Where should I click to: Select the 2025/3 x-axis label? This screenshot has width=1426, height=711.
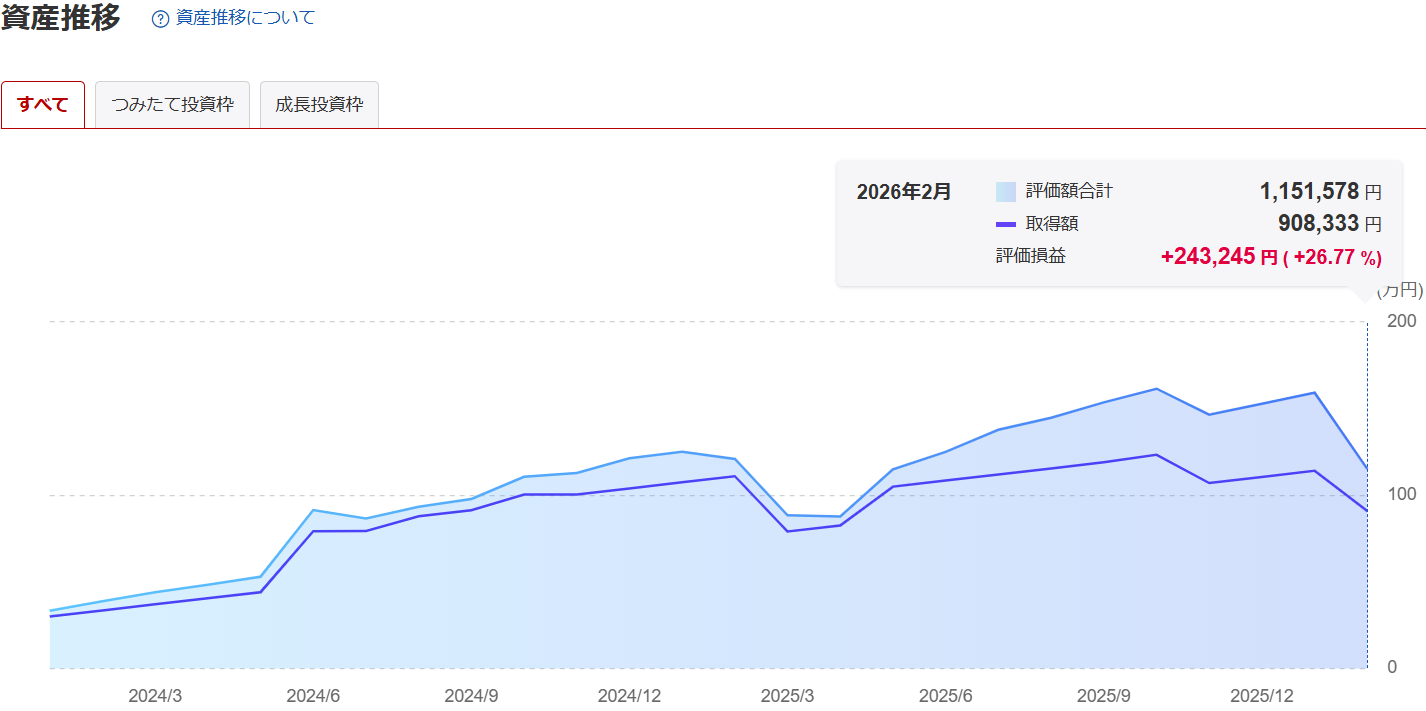pyautogui.click(x=787, y=696)
